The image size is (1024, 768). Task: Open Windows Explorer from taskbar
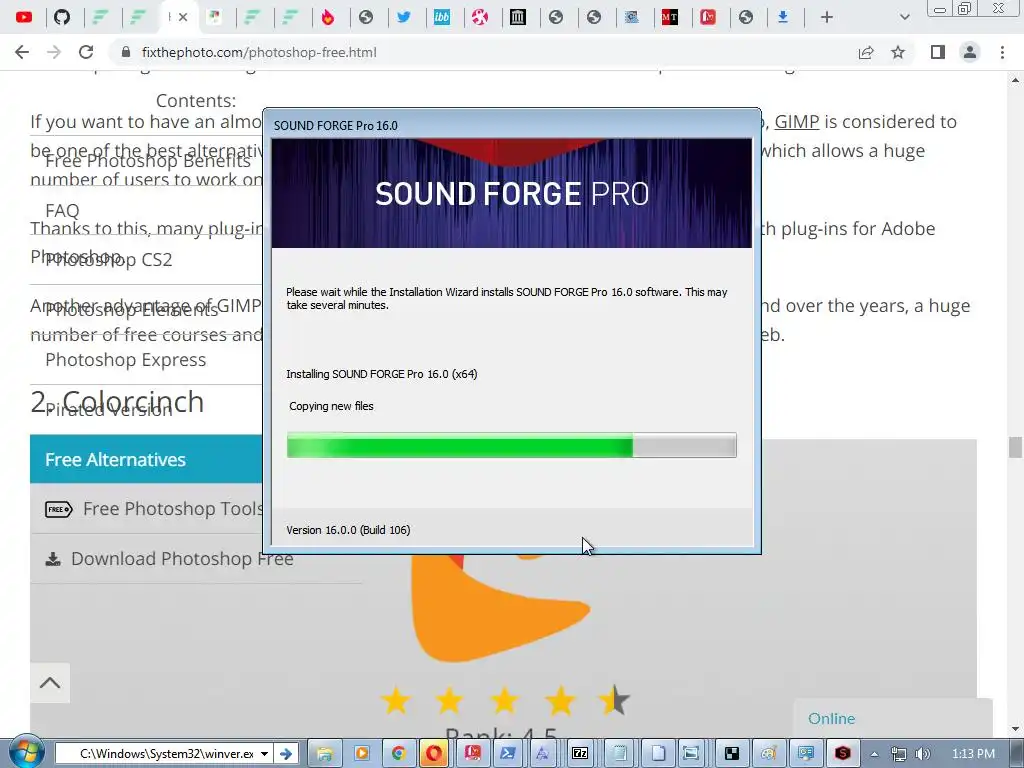(x=324, y=754)
